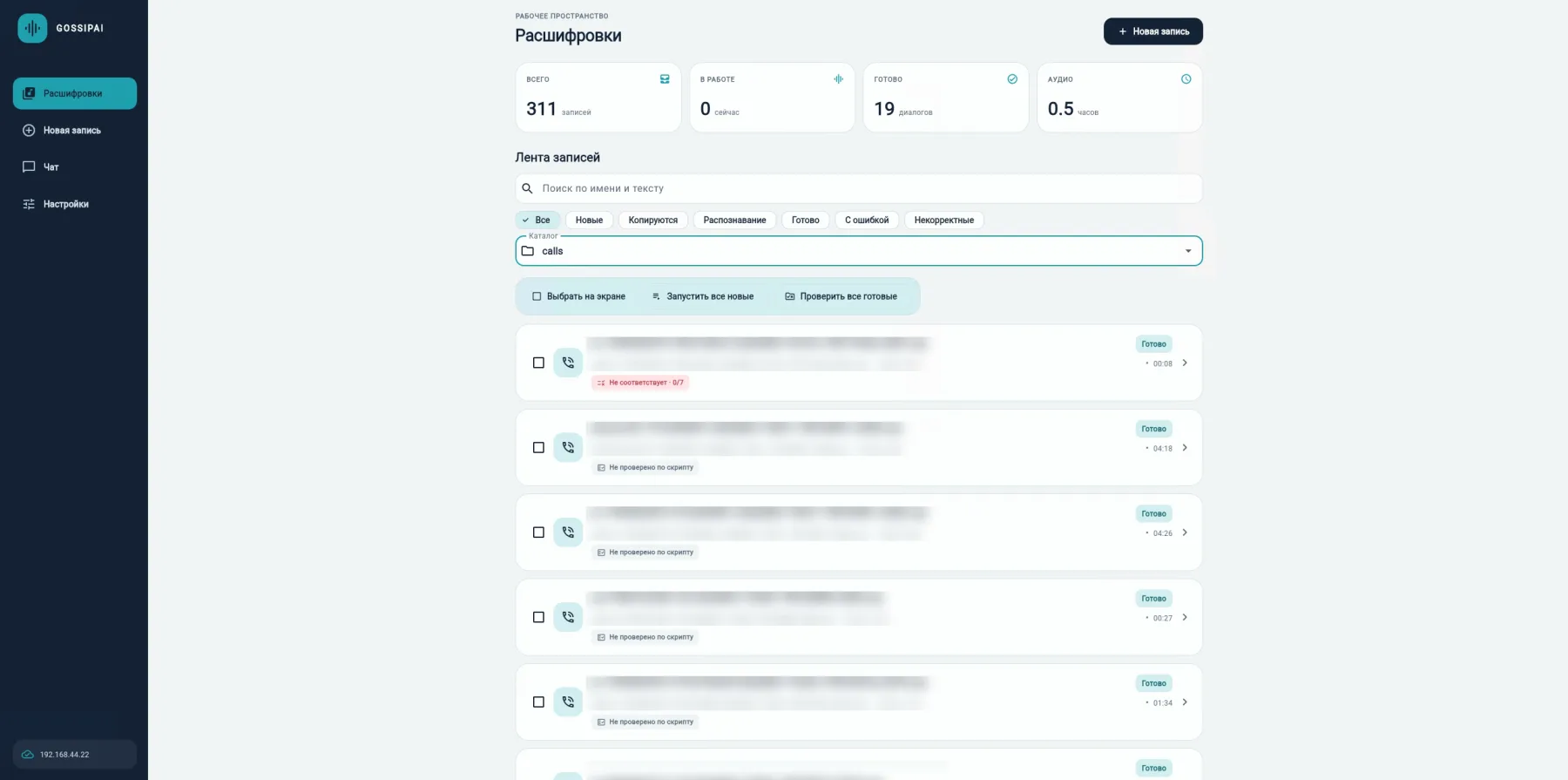
Task: Tick the checkbox of the 01:34 record
Action: [x=538, y=702]
